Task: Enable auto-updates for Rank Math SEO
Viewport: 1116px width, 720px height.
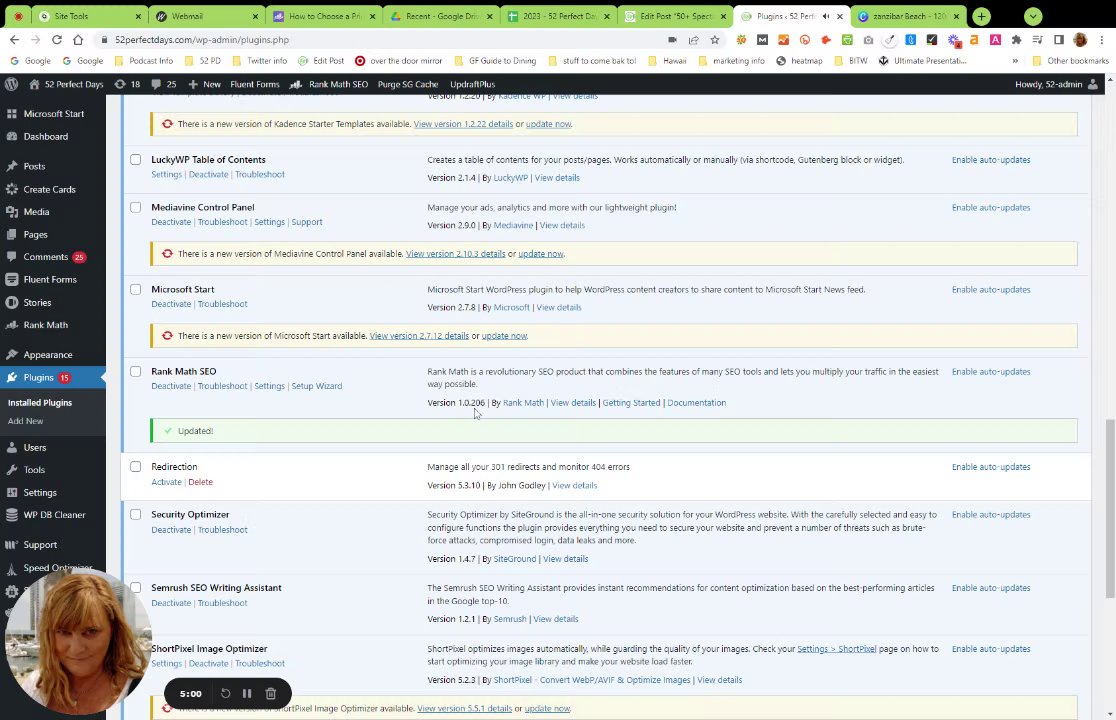Action: (991, 372)
